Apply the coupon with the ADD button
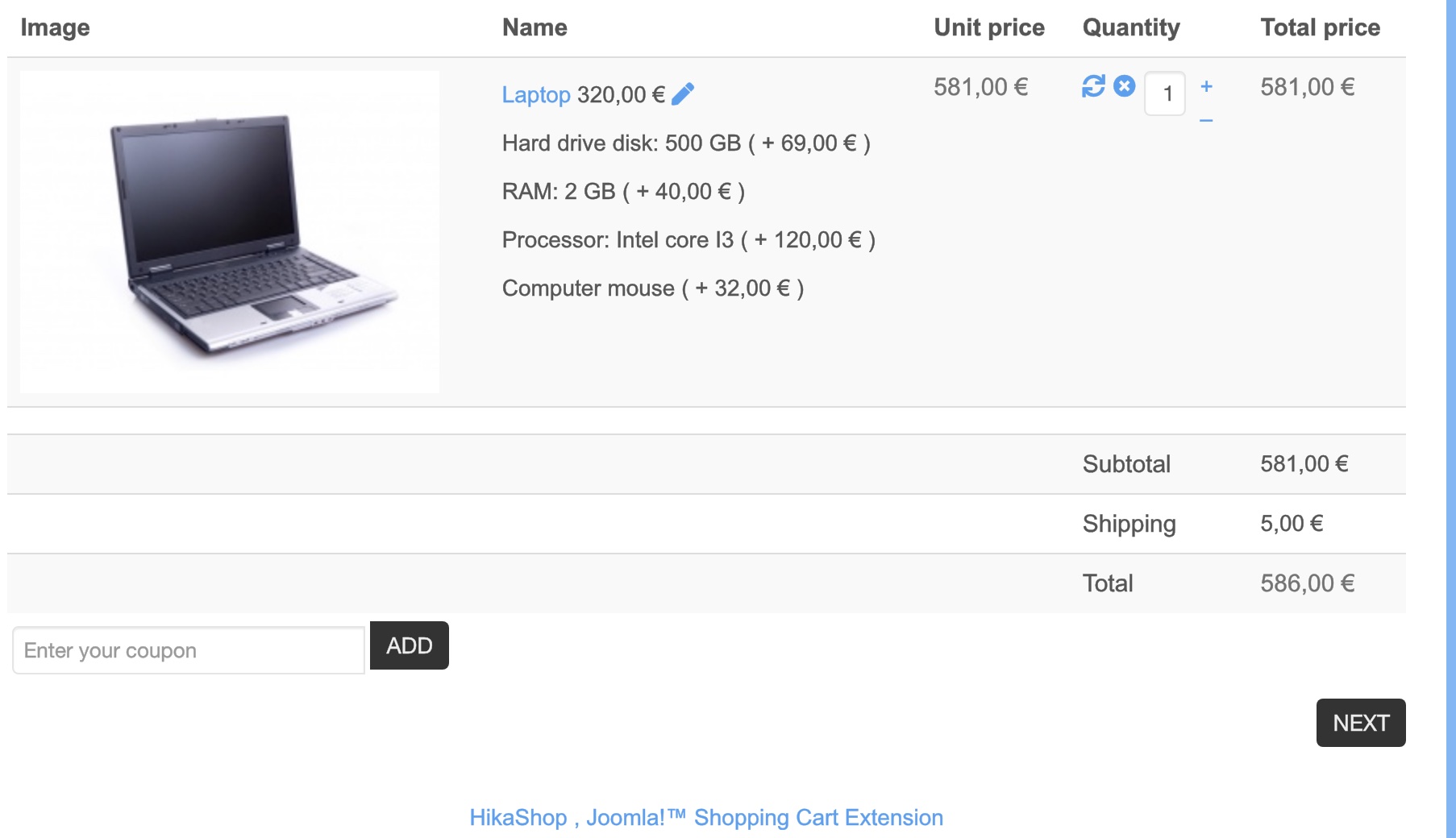 pyautogui.click(x=409, y=645)
